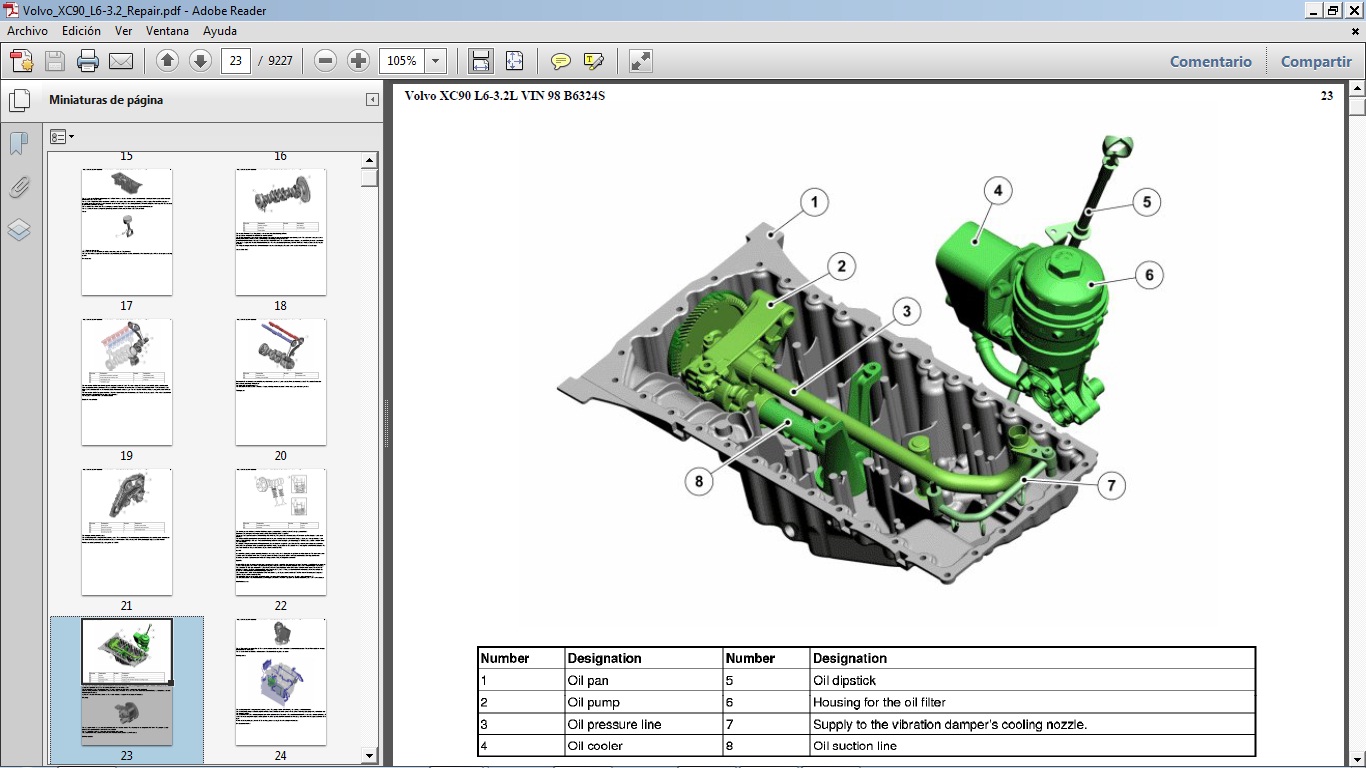
Task: Open the Edición menu
Action: [x=81, y=31]
